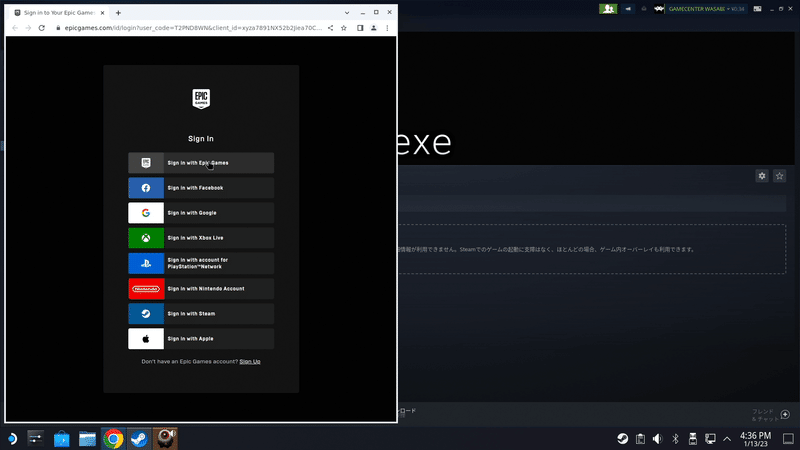This screenshot has width=800, height=450.
Task: Choose Sign in with Facebook
Action: [x=201, y=188]
